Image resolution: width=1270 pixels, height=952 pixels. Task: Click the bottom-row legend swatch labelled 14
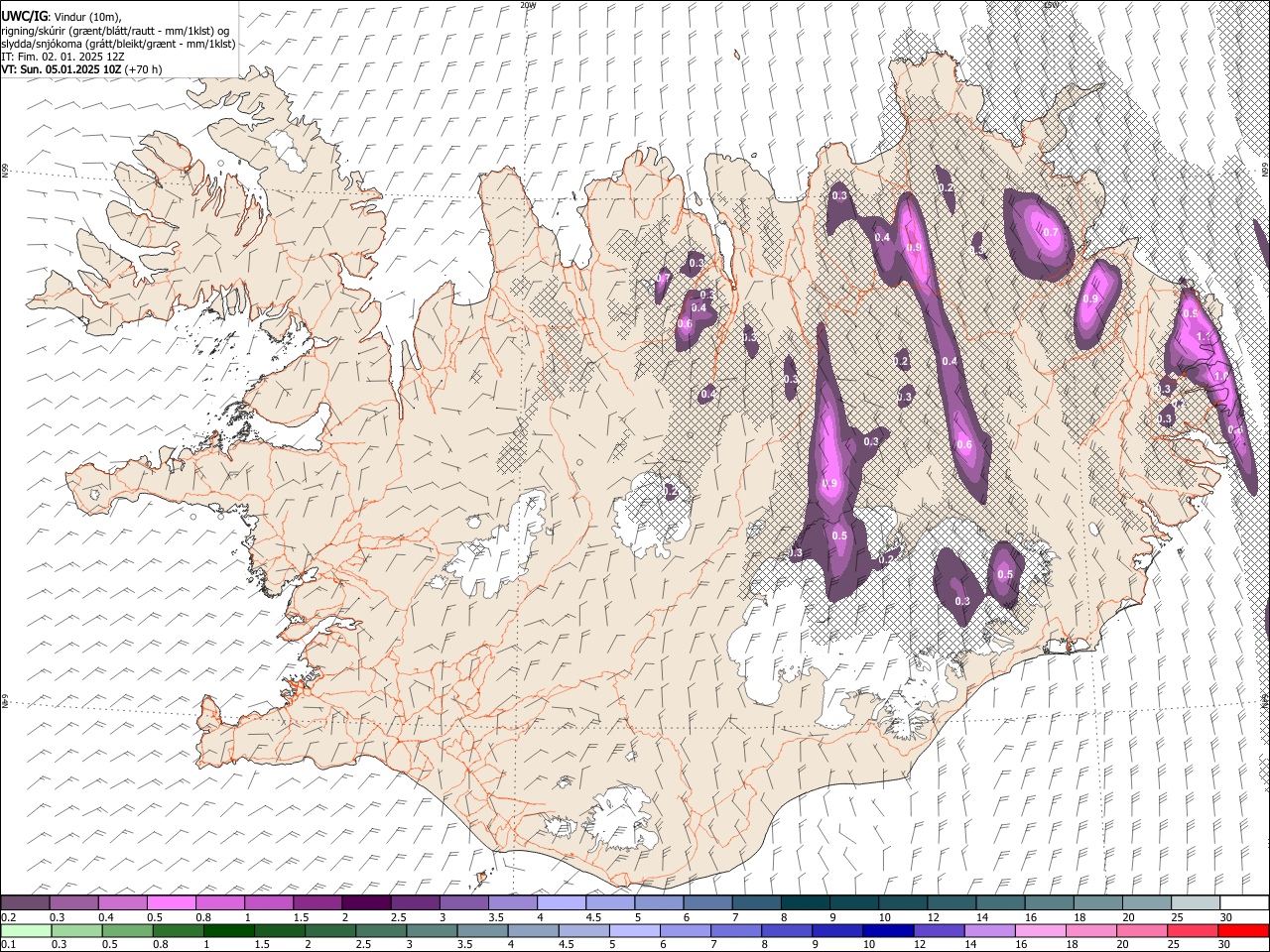988,930
